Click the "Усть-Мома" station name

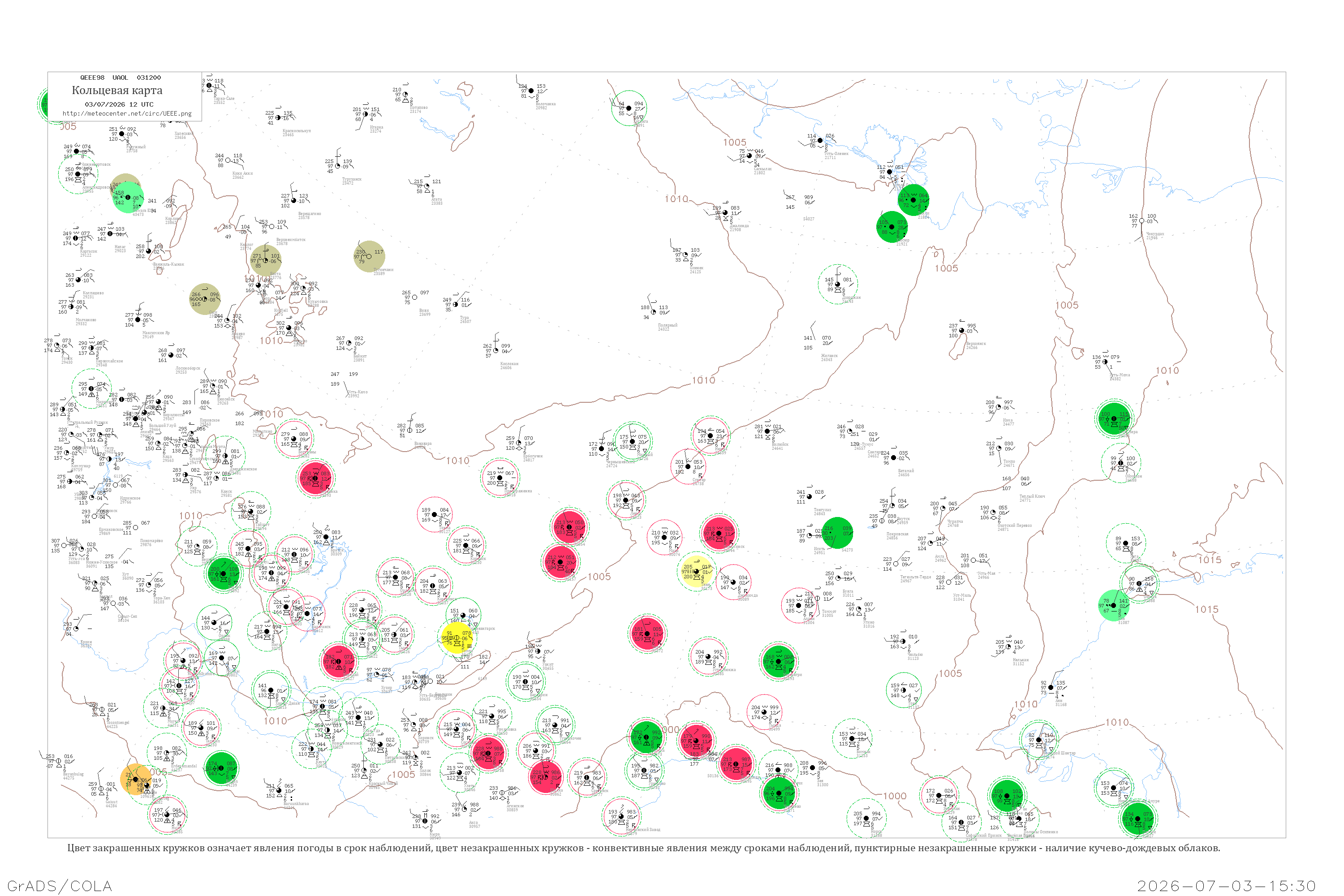pos(1120,375)
